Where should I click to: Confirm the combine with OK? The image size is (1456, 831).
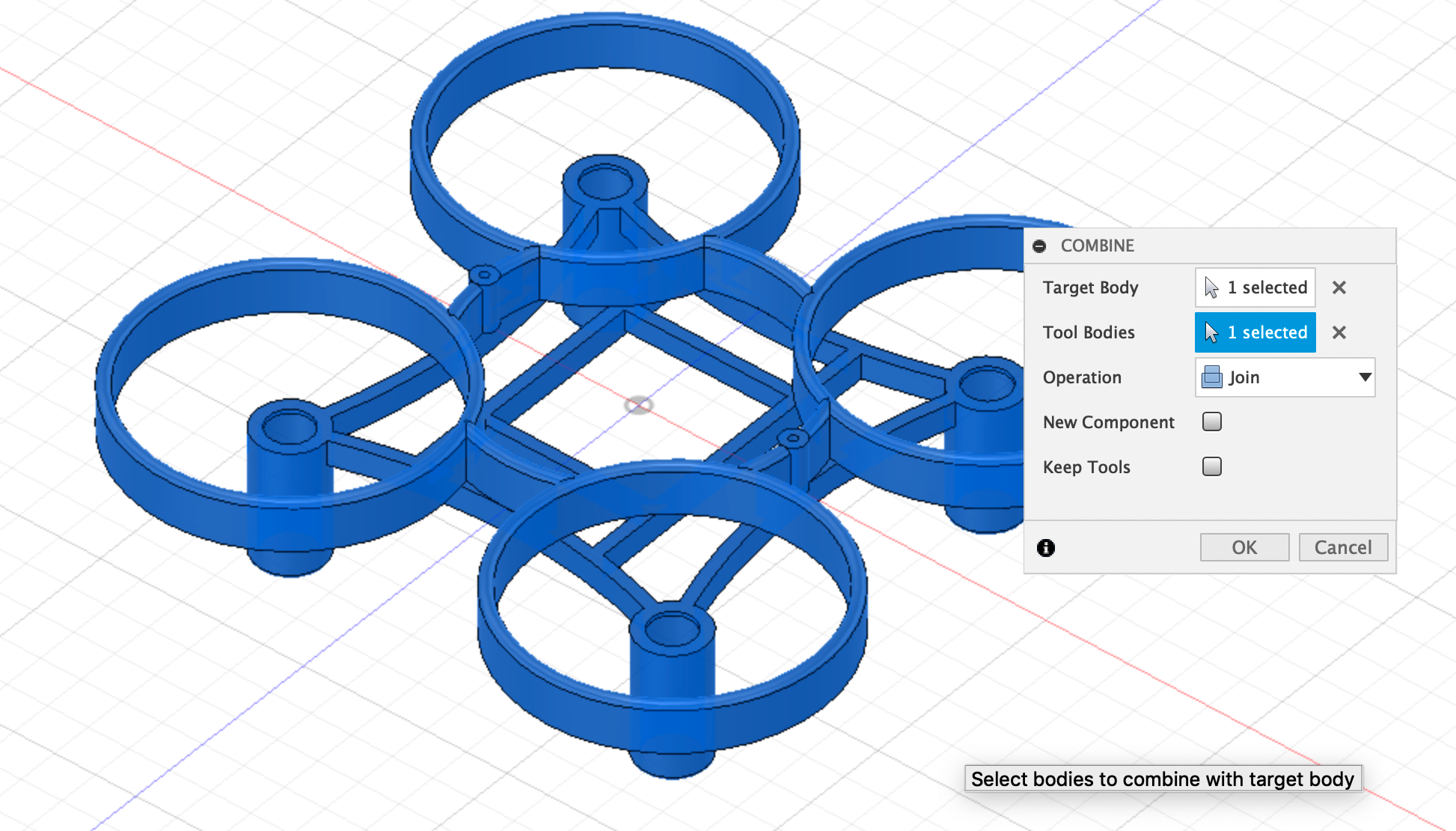tap(1244, 547)
